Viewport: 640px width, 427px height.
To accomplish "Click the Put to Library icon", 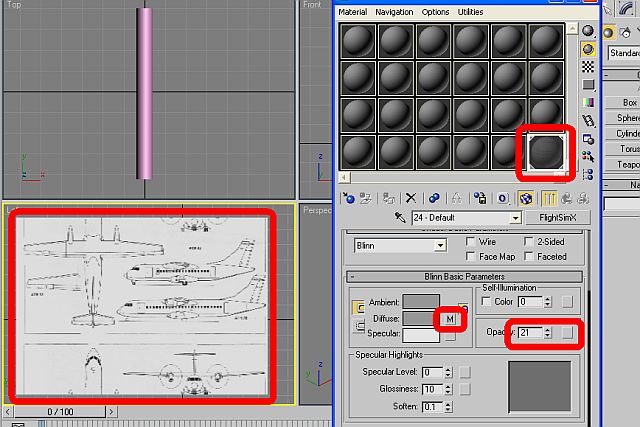I will [480, 199].
